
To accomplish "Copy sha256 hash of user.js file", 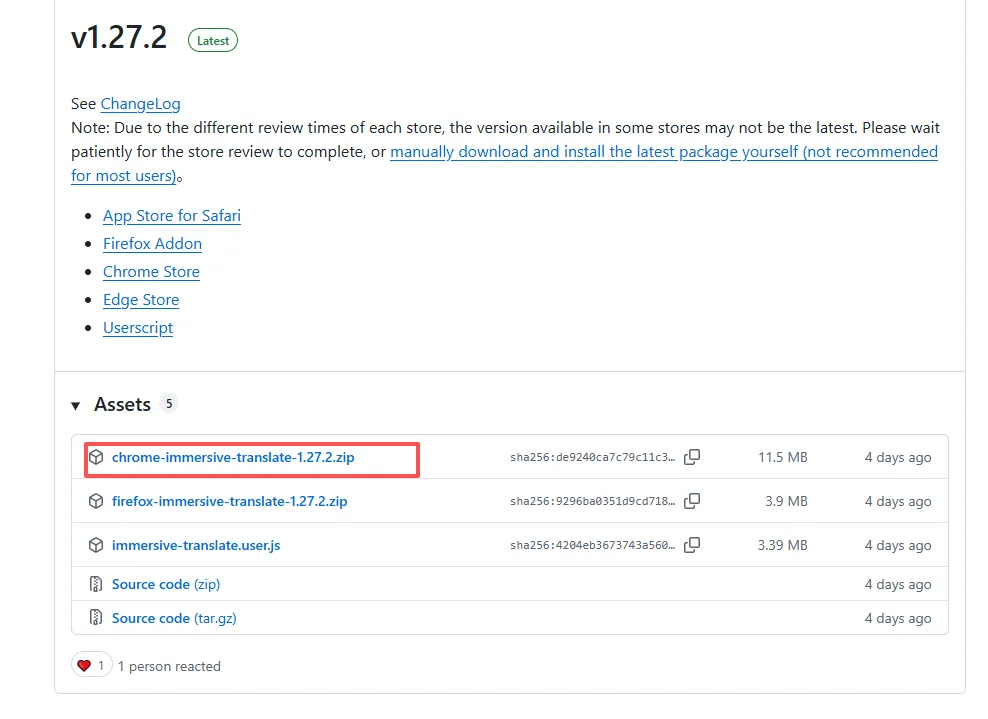I will click(692, 545).
